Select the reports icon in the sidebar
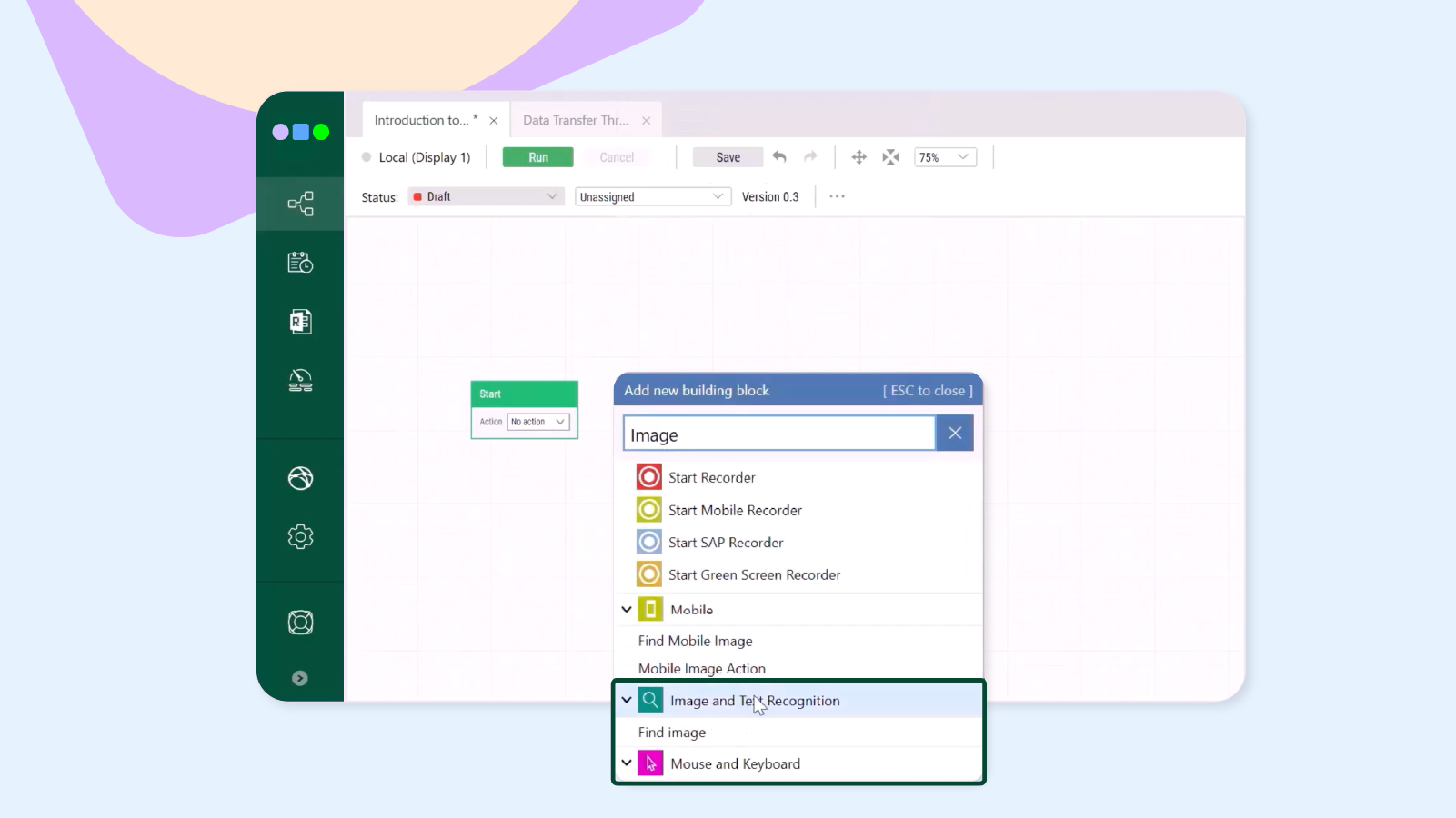Image resolution: width=1456 pixels, height=818 pixels. click(x=300, y=321)
